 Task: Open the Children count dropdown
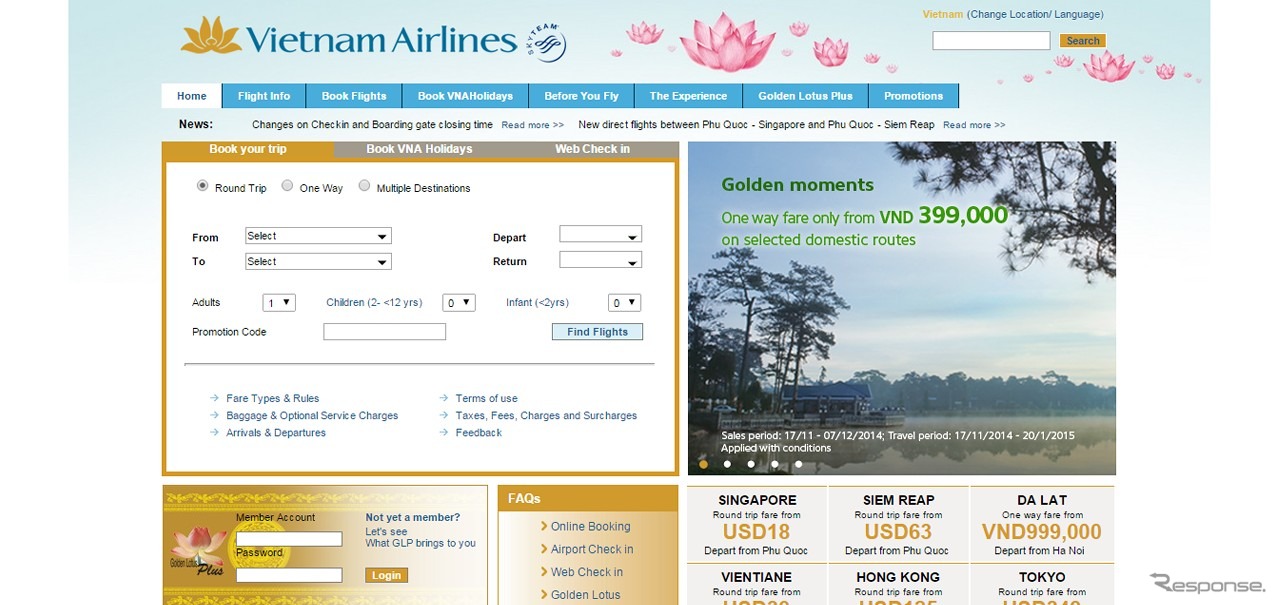pyautogui.click(x=459, y=302)
